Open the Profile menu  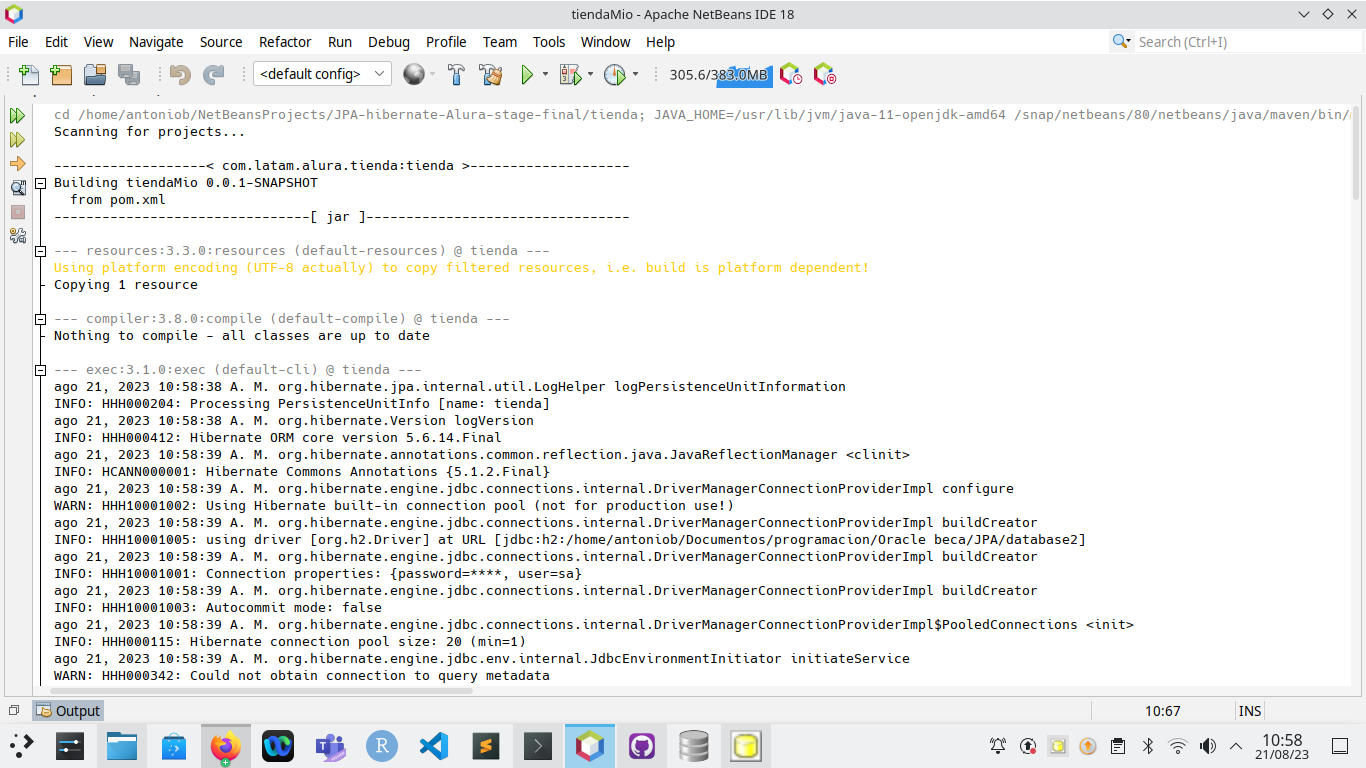446,42
